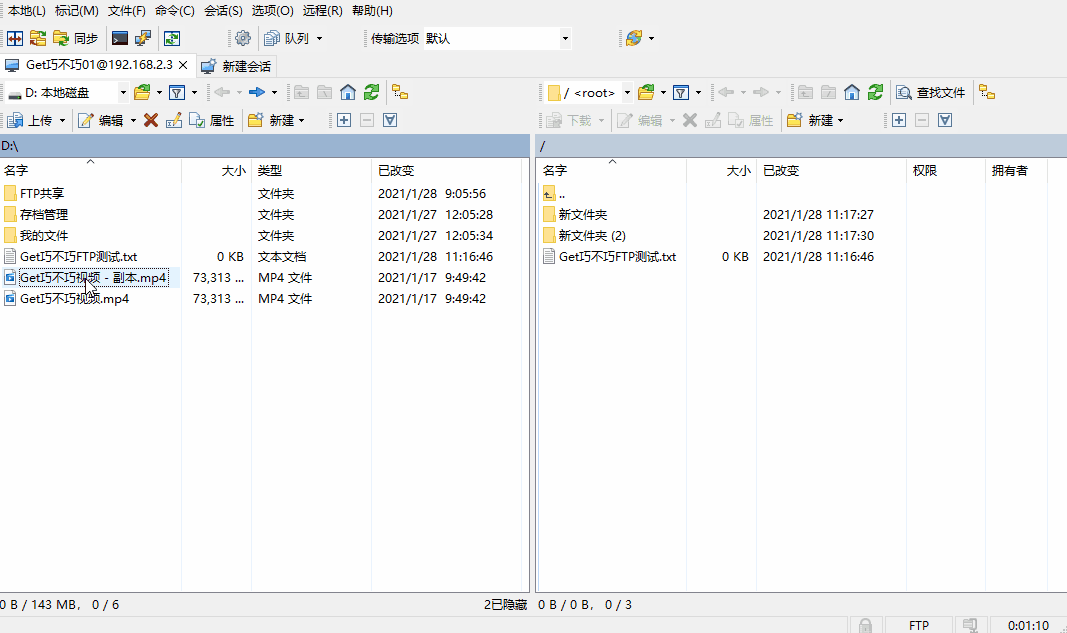Open the 传输选项 默认 combo box
The image size is (1067, 633).
(497, 38)
